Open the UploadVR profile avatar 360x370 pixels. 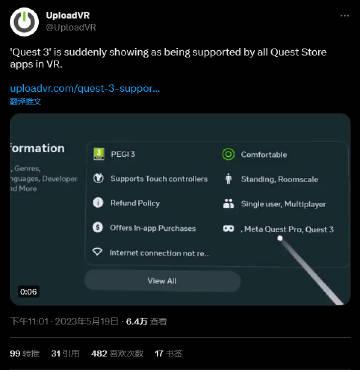[24, 22]
